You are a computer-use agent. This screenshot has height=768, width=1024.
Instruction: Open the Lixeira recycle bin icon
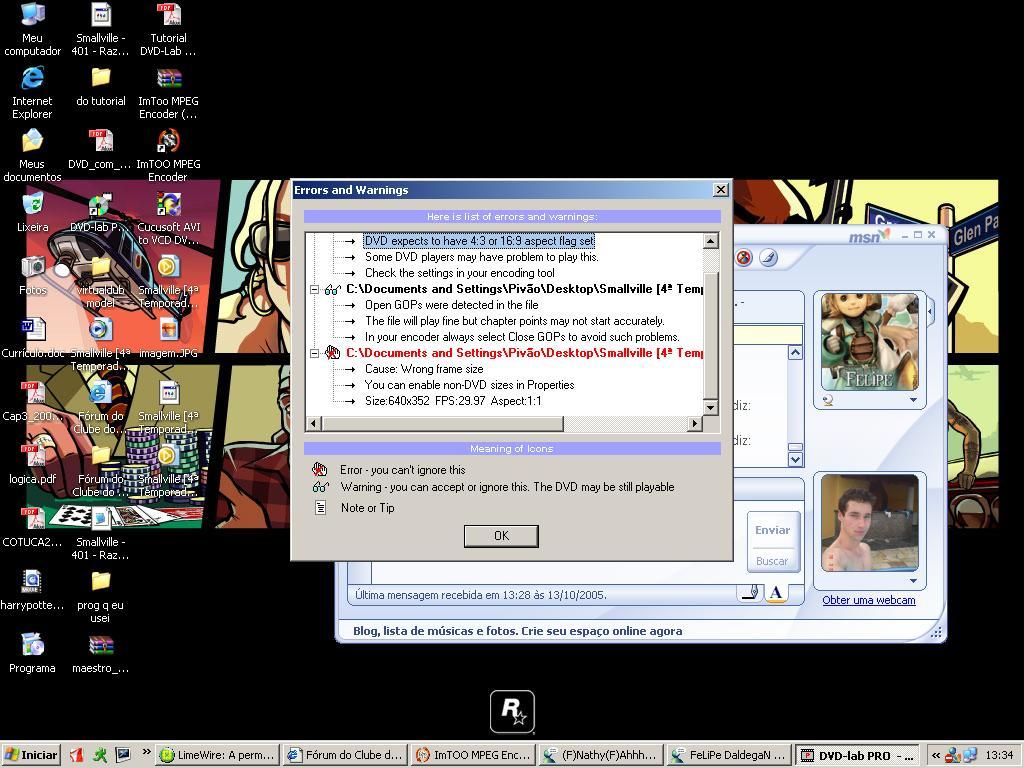click(x=33, y=212)
